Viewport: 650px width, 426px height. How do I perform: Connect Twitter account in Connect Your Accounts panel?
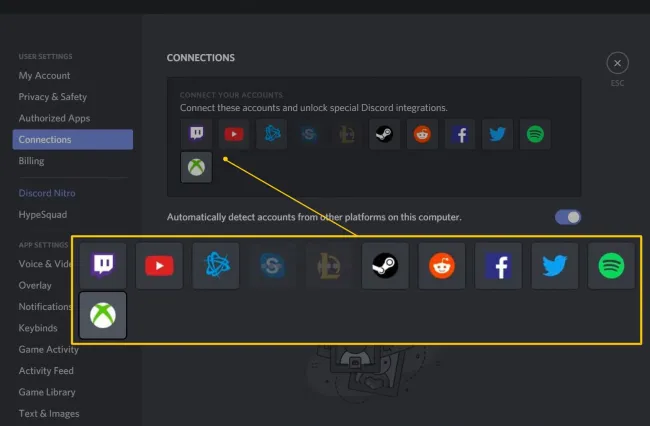pos(497,134)
